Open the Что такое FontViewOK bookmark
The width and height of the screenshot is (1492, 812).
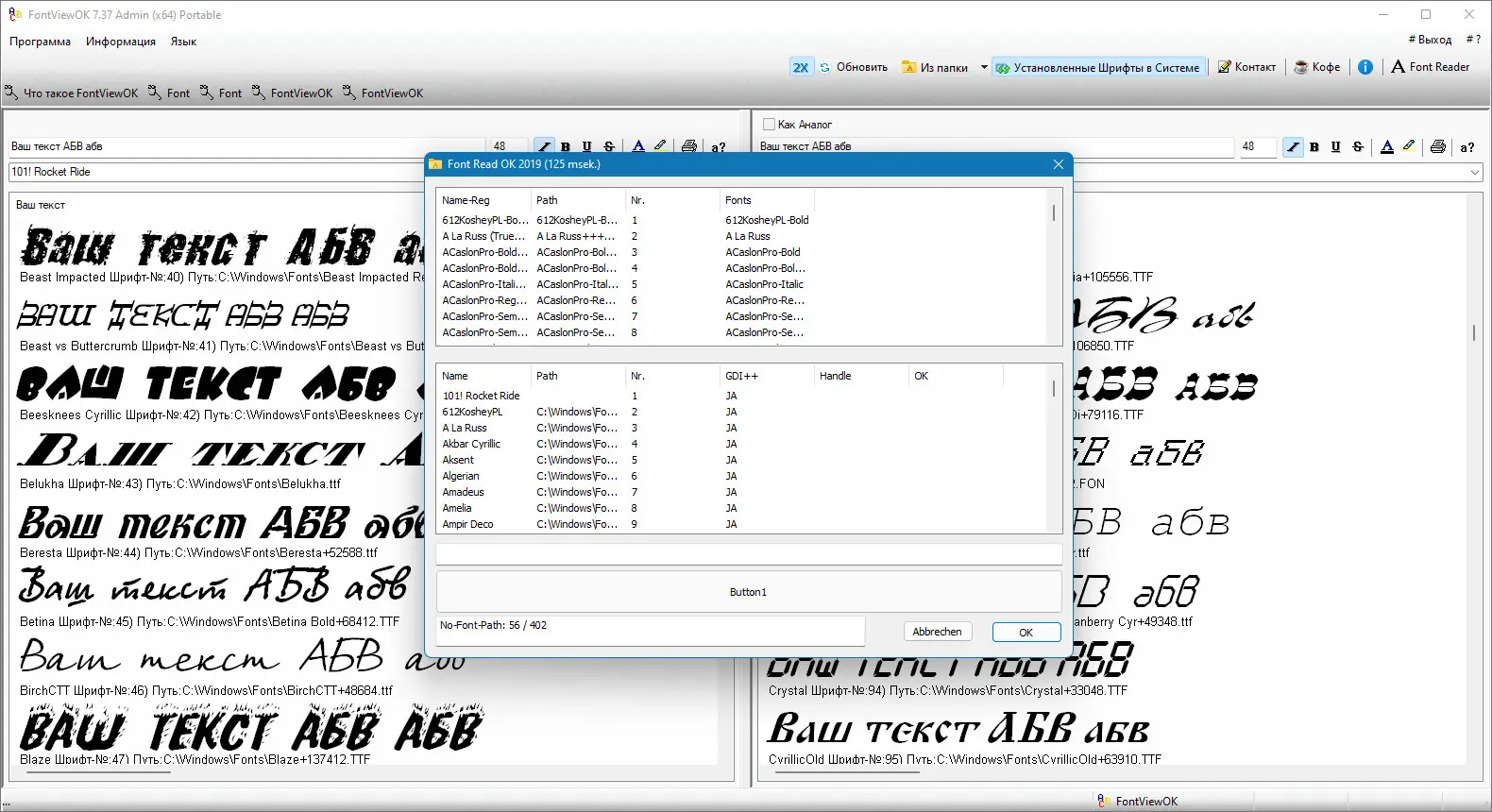(72, 93)
